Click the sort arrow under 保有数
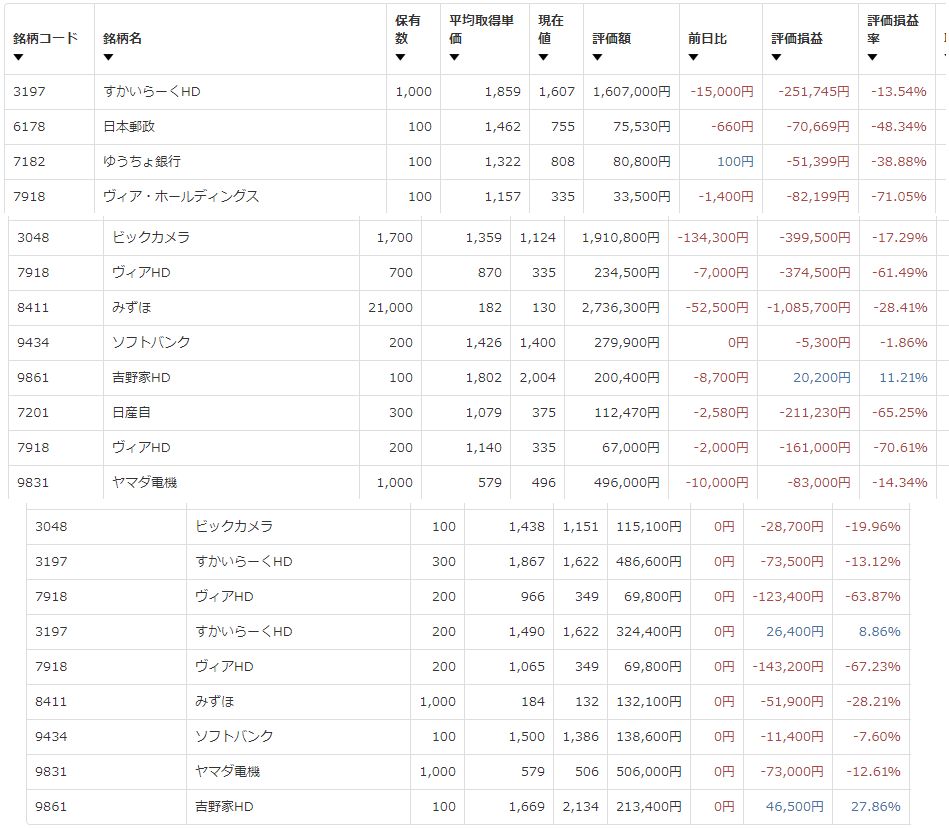The height and width of the screenshot is (828, 949). (x=400, y=57)
